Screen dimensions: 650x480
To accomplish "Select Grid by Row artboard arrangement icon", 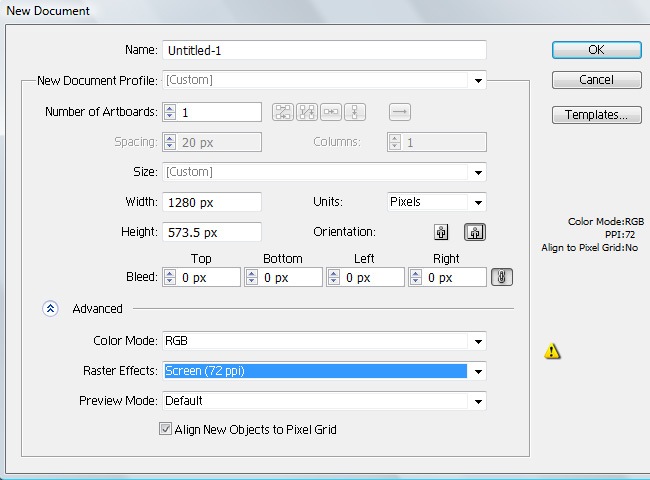I will [283, 112].
